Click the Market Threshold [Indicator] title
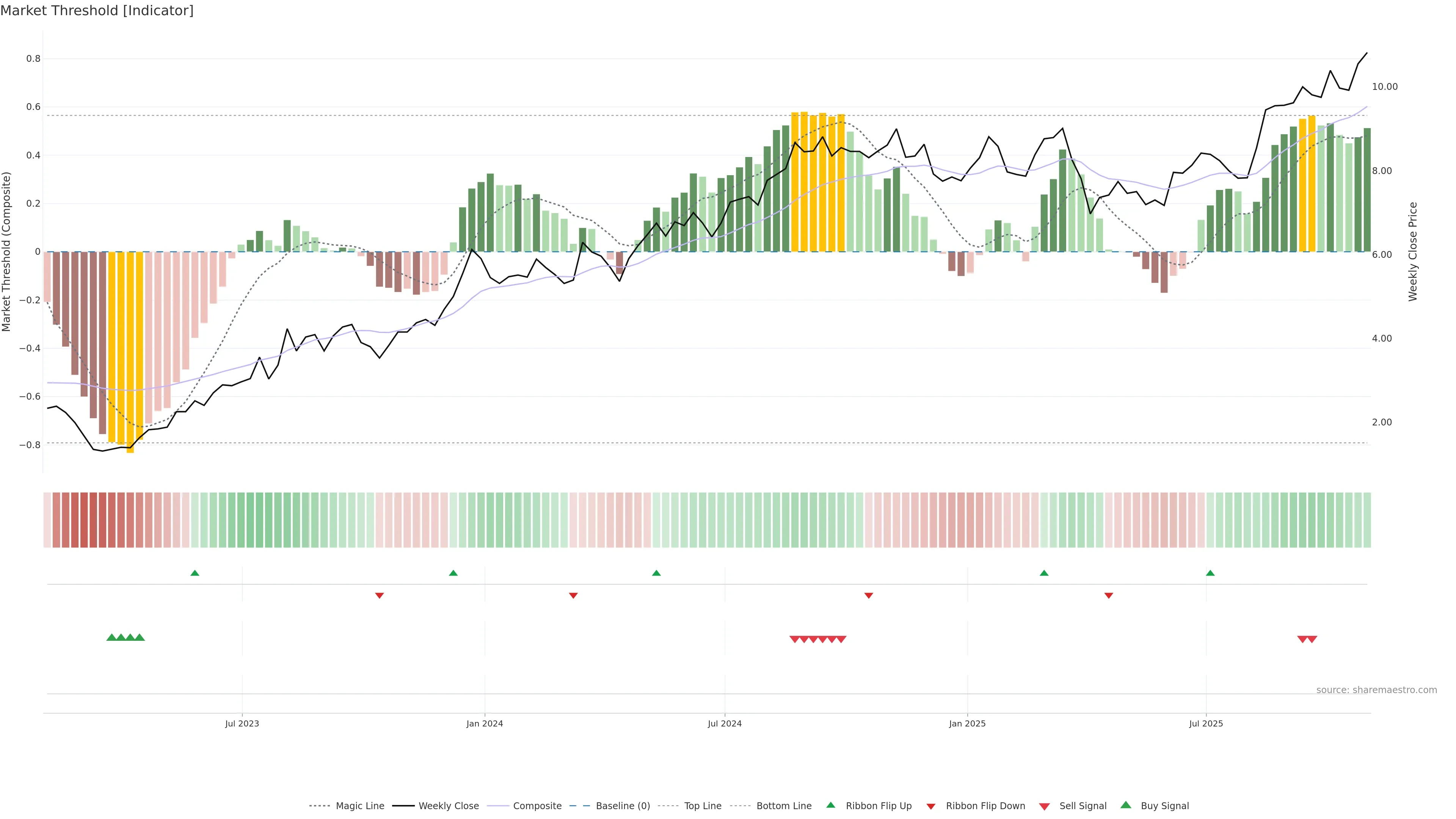Viewport: 1456px width, 819px height. 97,11
